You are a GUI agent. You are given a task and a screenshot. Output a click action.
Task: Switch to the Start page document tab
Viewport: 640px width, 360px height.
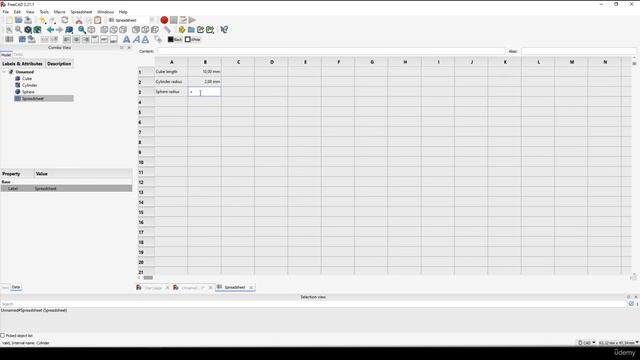(x=153, y=288)
